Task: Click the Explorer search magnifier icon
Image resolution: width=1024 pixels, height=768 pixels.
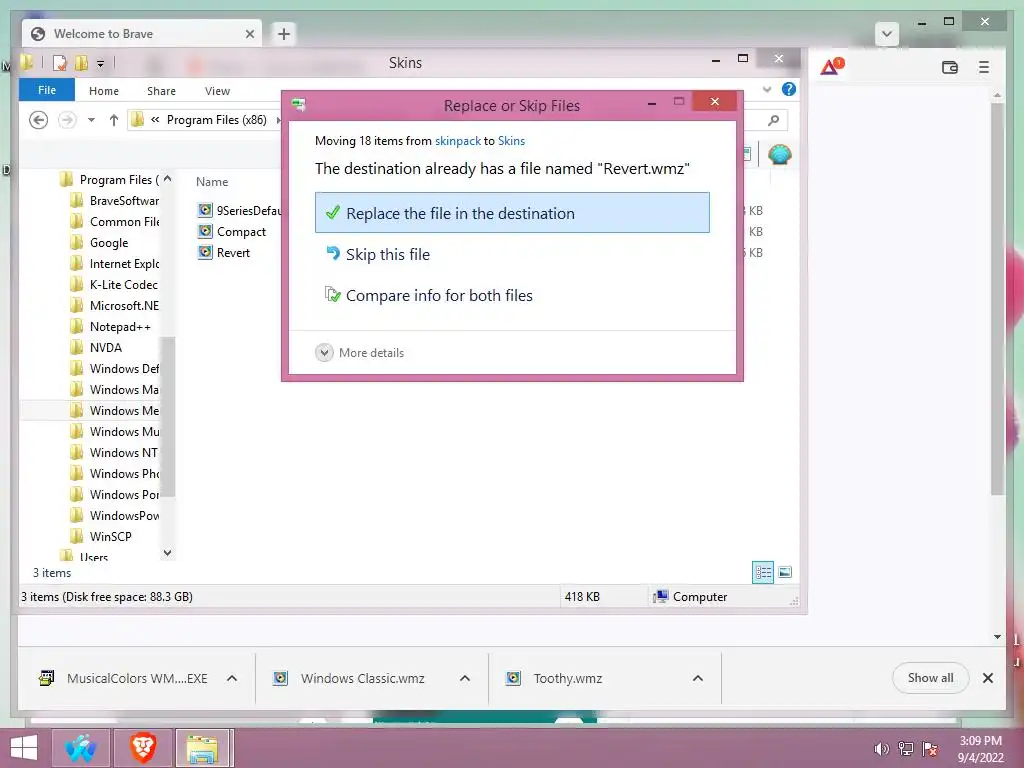Action: 774,120
